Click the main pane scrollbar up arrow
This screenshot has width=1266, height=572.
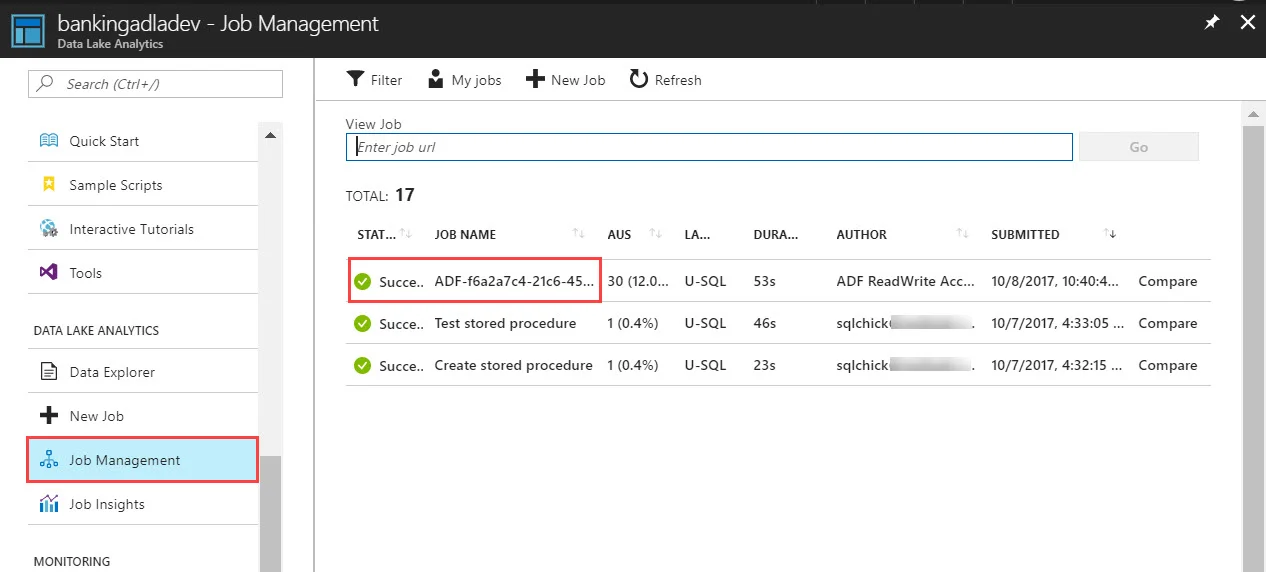(x=1252, y=116)
